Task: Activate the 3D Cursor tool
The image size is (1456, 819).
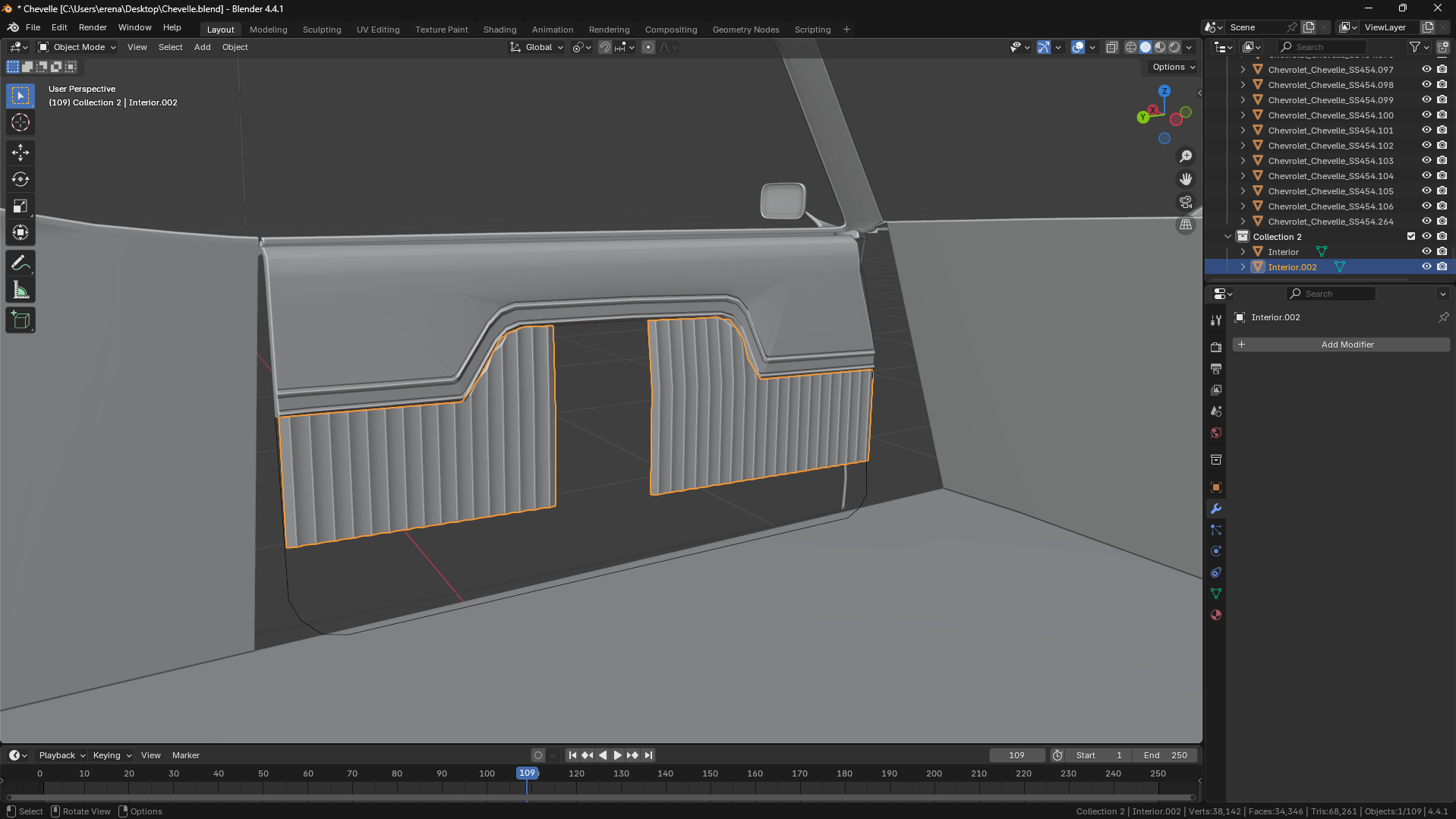Action: click(20, 122)
